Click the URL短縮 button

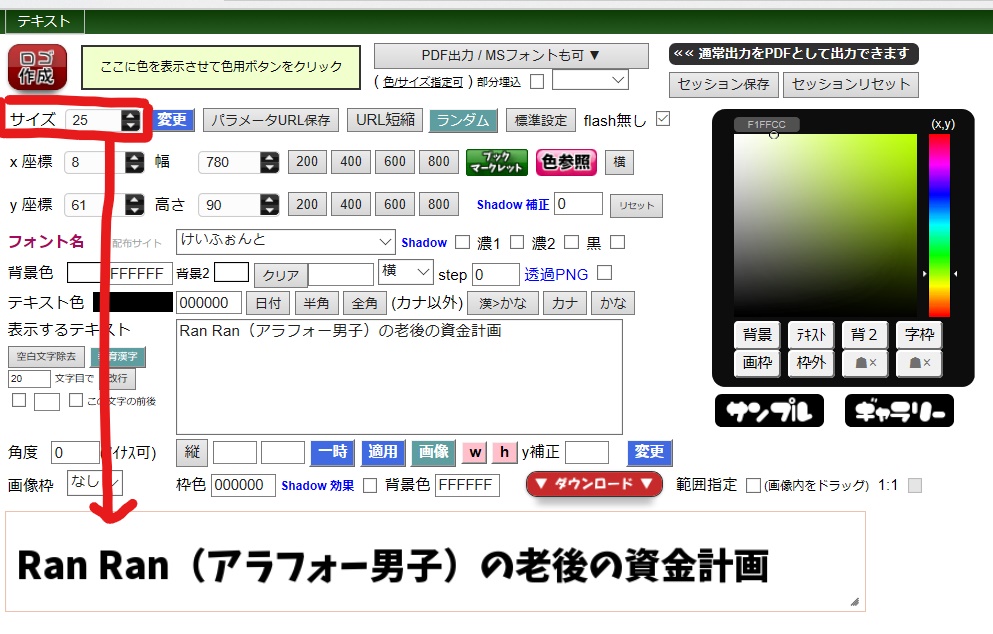(385, 120)
